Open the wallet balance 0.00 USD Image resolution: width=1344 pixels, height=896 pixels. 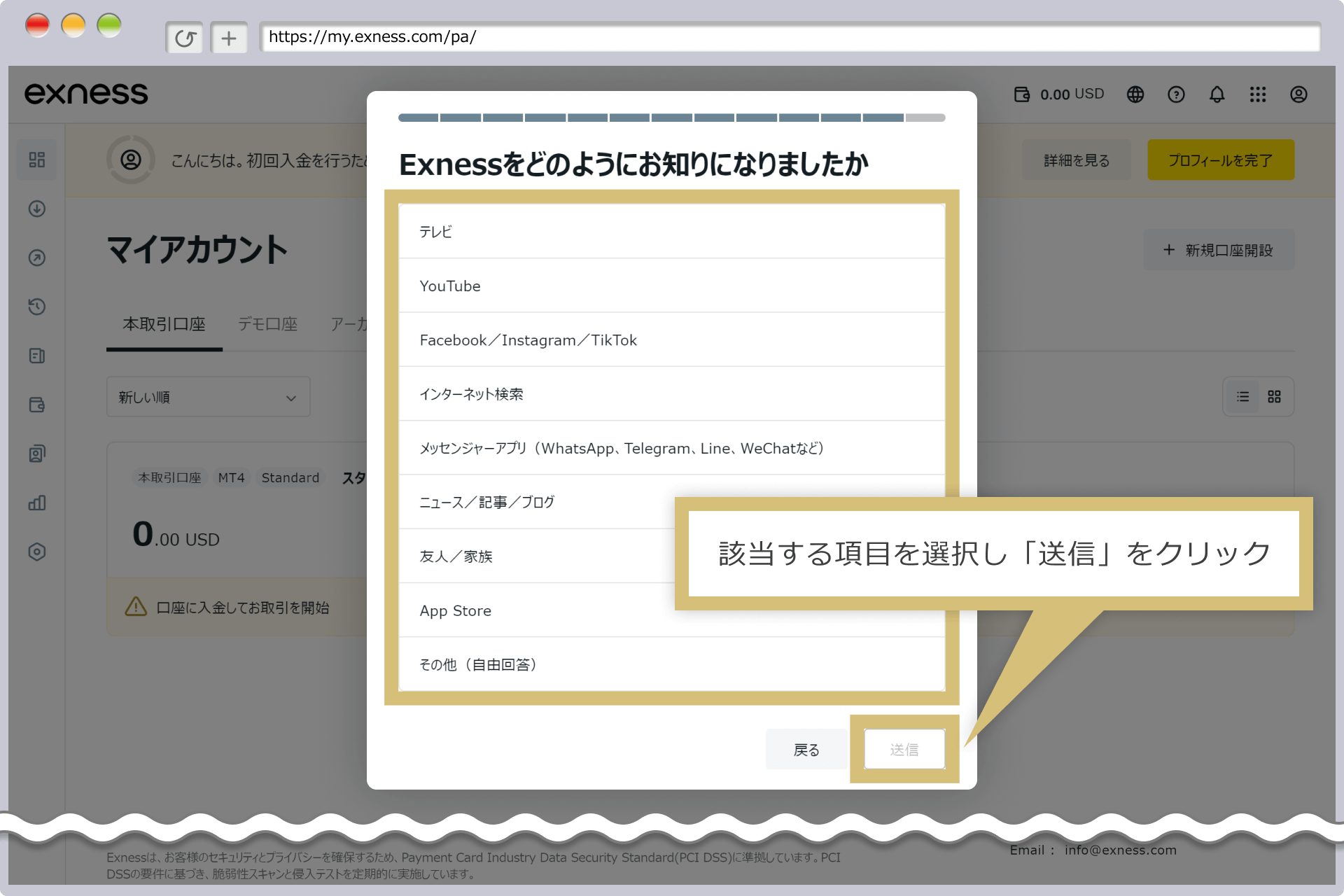[1059, 94]
